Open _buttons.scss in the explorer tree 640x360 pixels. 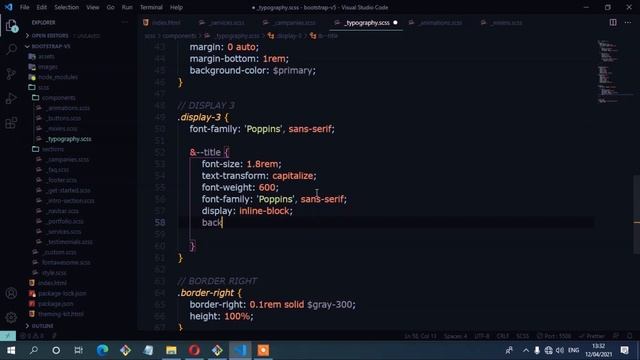click(64, 118)
